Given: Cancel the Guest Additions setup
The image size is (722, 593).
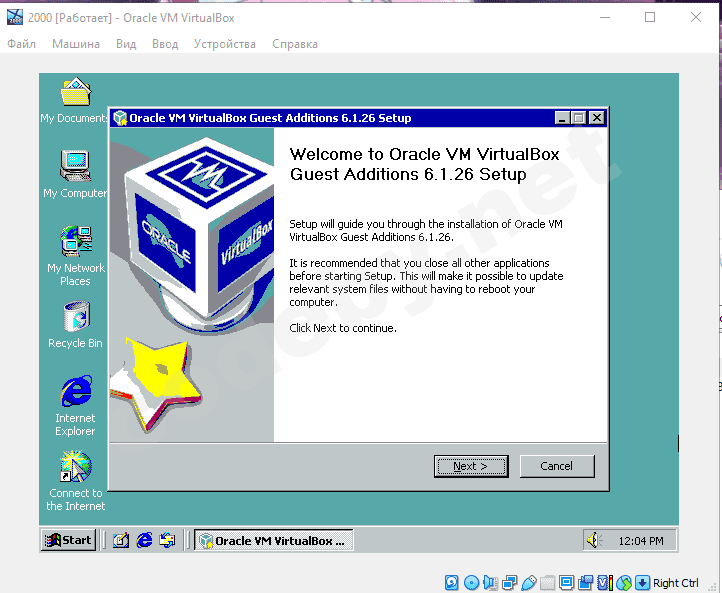Looking at the screenshot, I should [557, 466].
